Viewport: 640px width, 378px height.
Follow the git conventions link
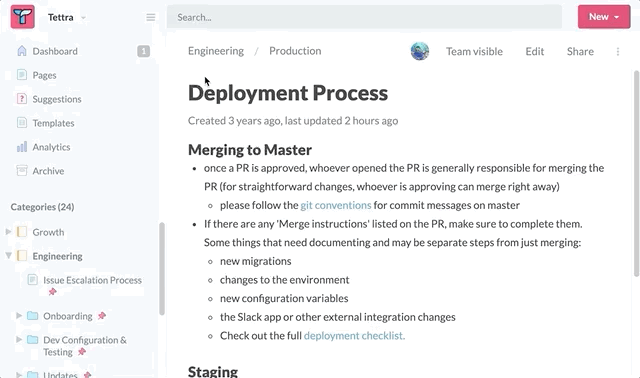(336, 205)
